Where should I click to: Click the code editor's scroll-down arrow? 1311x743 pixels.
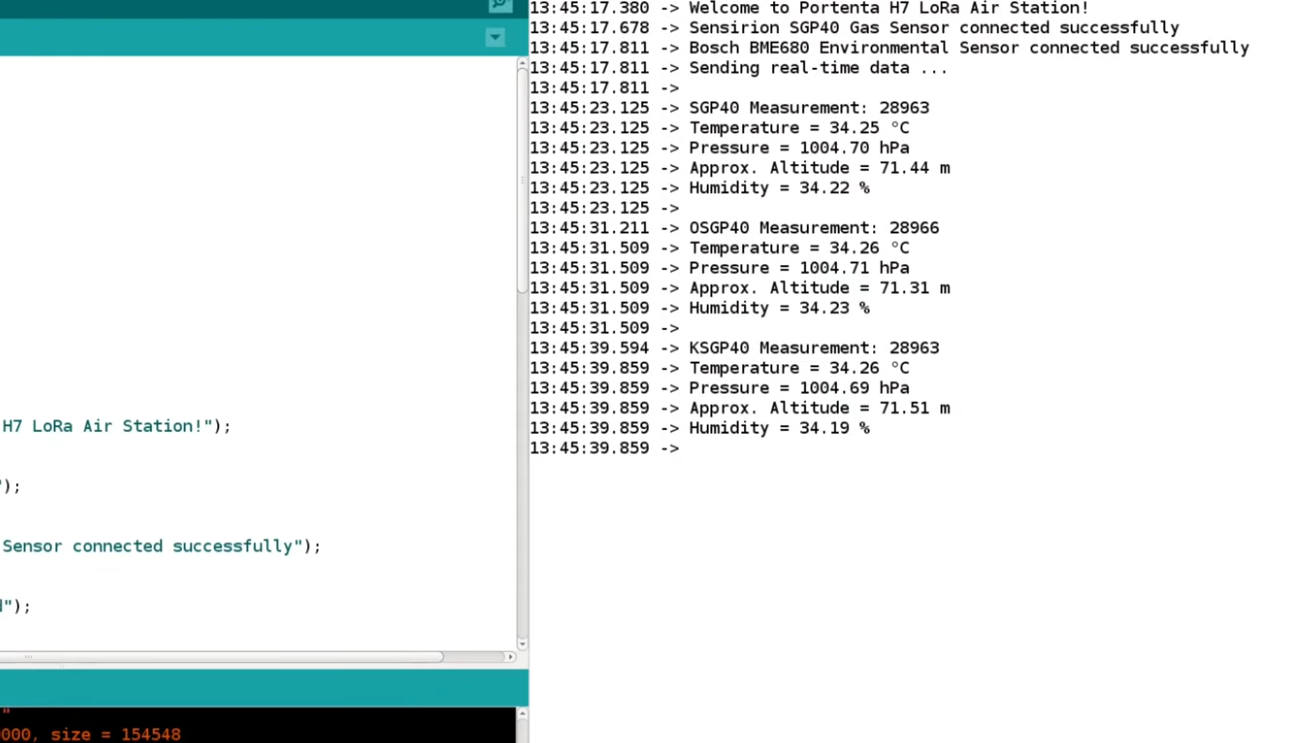coord(522,644)
